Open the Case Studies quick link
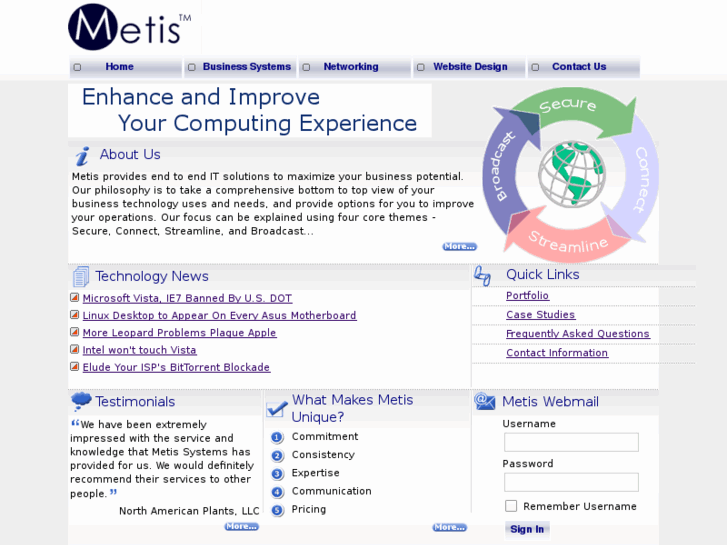Image resolution: width=727 pixels, height=545 pixels. (541, 314)
